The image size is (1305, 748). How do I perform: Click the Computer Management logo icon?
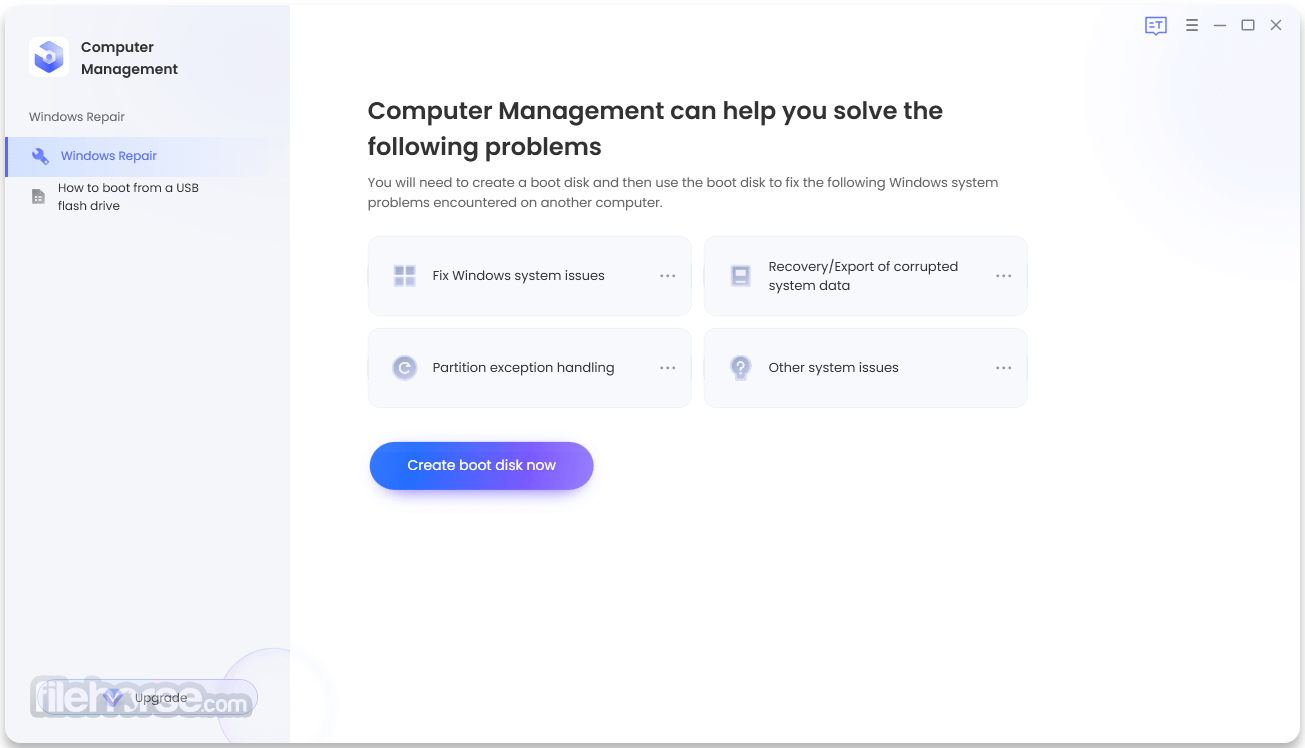pos(48,57)
